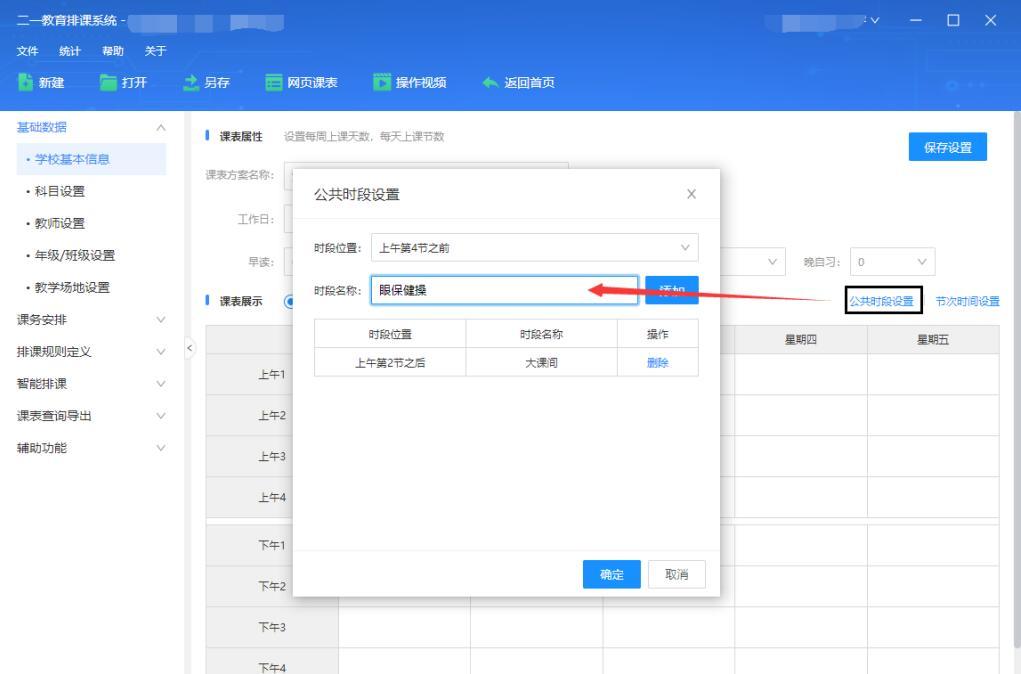Viewport: 1021px width, 674px height.
Task: Open the 网页课表 web timetable
Action: (301, 82)
